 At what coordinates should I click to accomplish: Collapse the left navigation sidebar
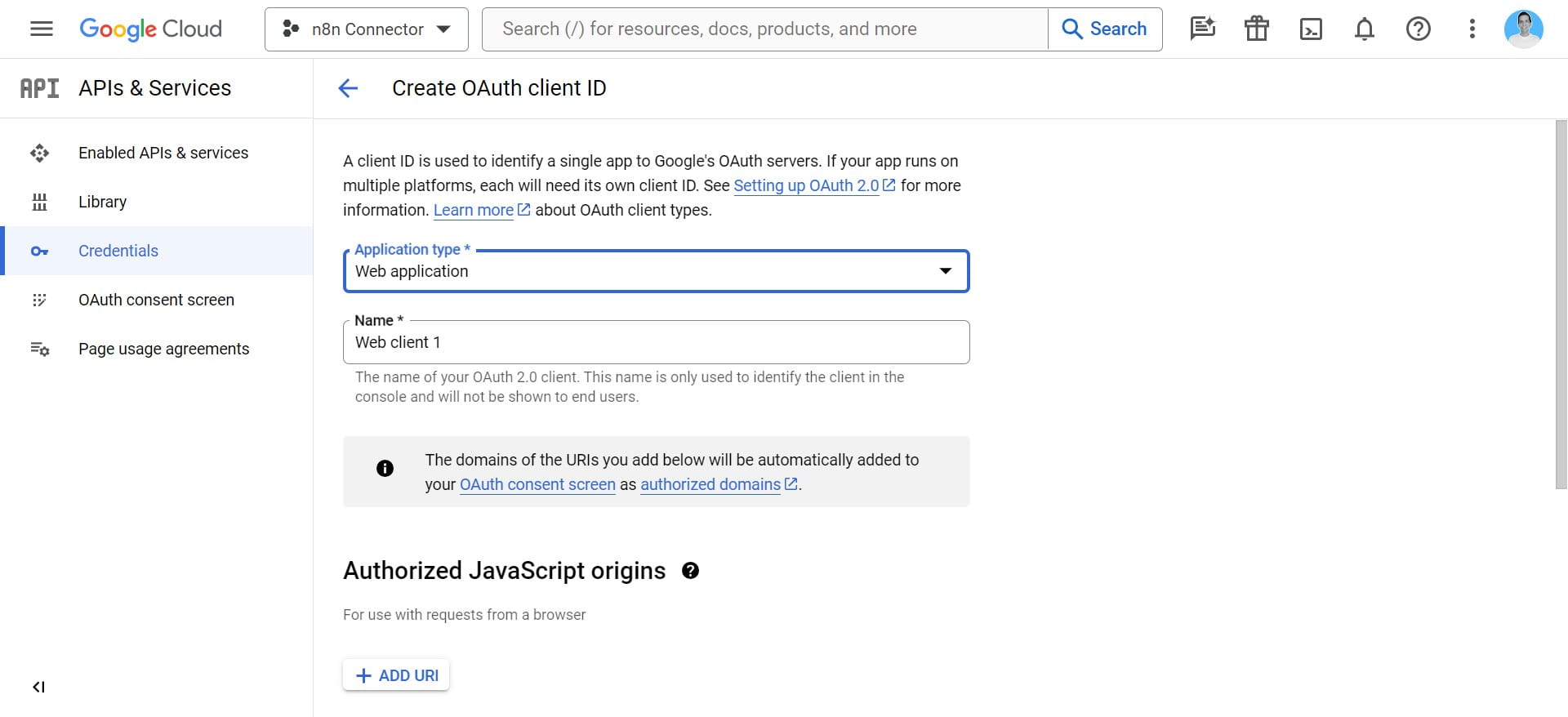click(x=38, y=687)
